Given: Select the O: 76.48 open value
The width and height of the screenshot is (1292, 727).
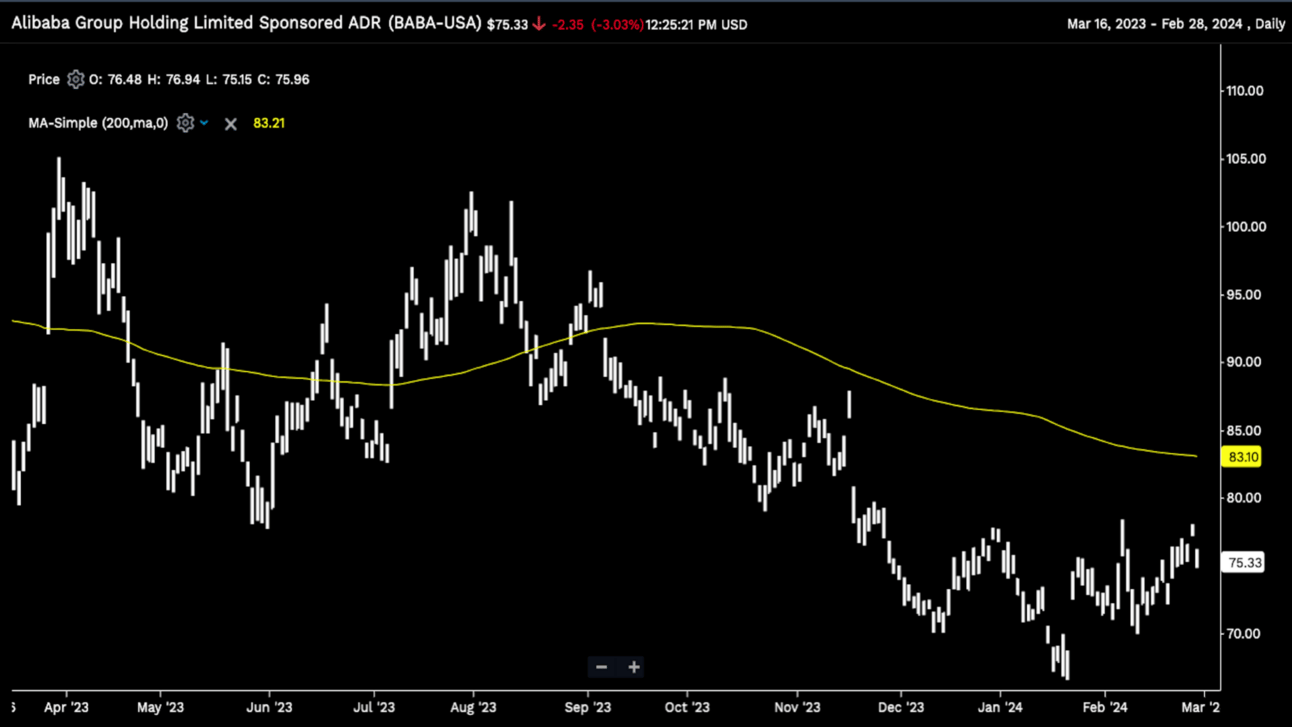Looking at the screenshot, I should pos(116,79).
